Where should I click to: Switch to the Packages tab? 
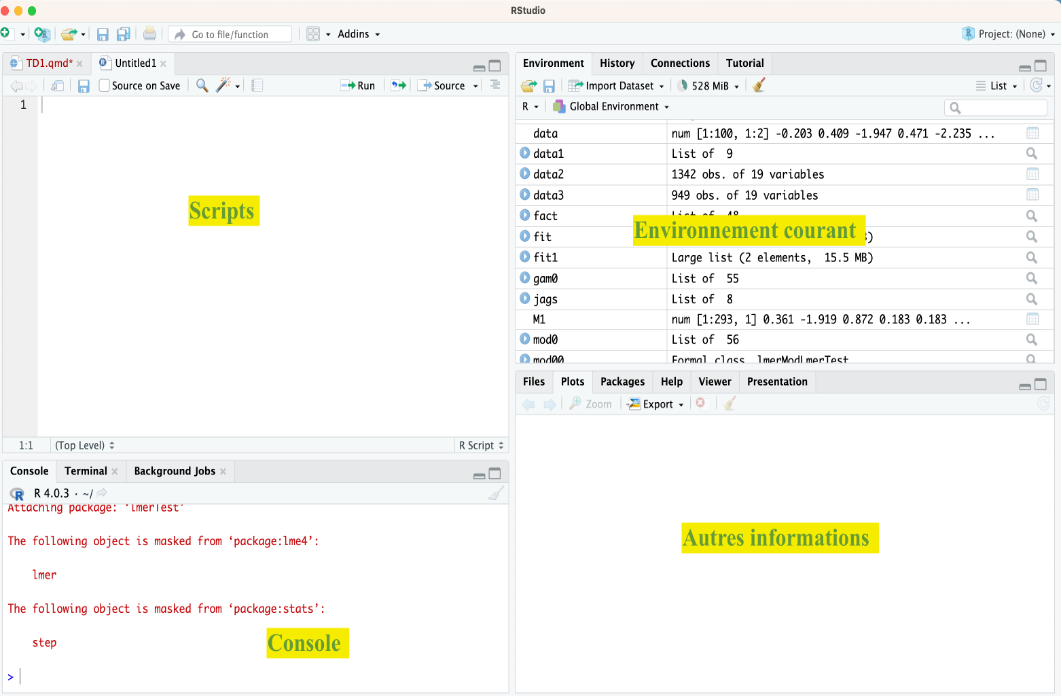(622, 381)
